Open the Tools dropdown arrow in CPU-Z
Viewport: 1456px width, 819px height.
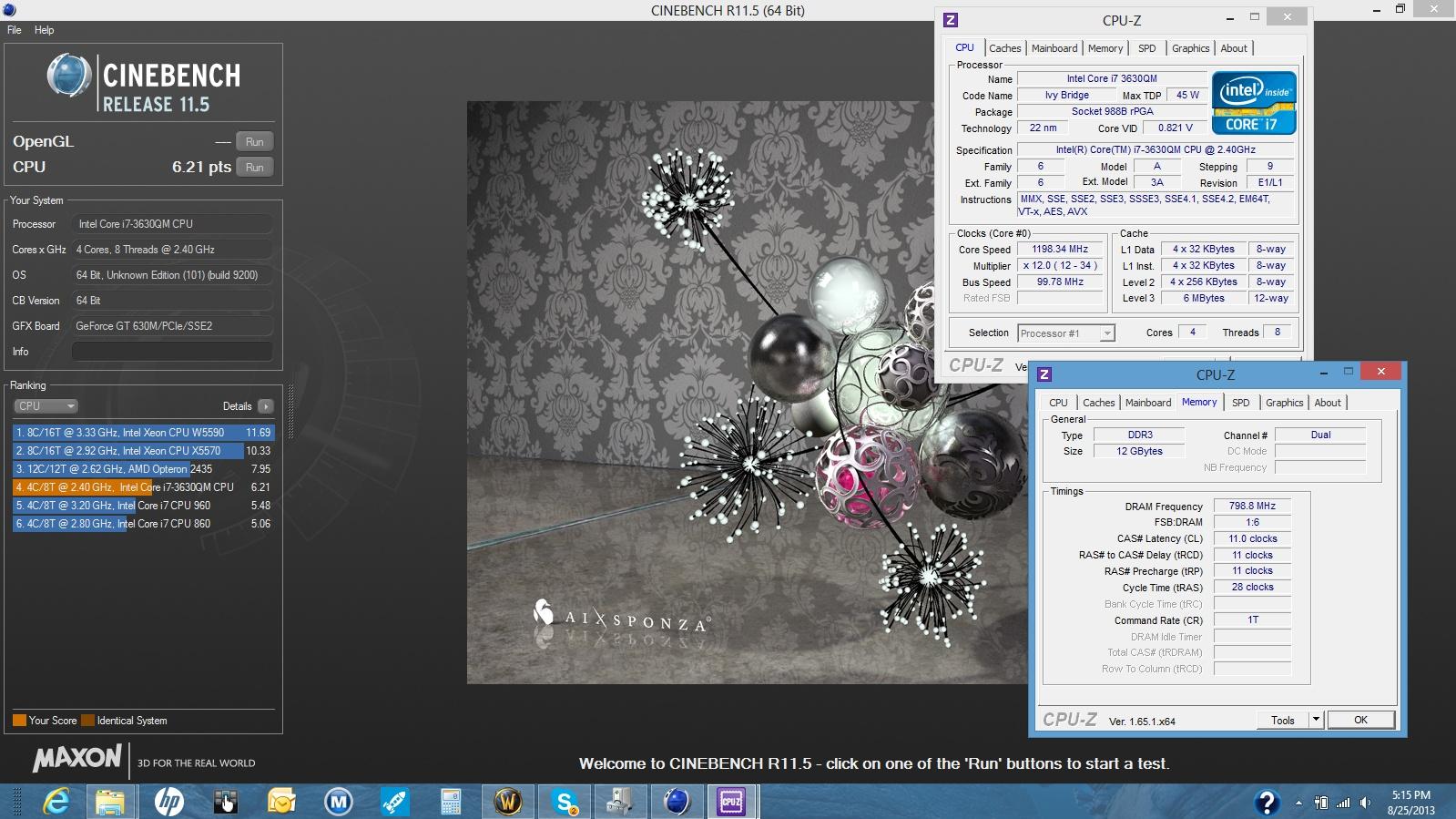[x=1316, y=720]
